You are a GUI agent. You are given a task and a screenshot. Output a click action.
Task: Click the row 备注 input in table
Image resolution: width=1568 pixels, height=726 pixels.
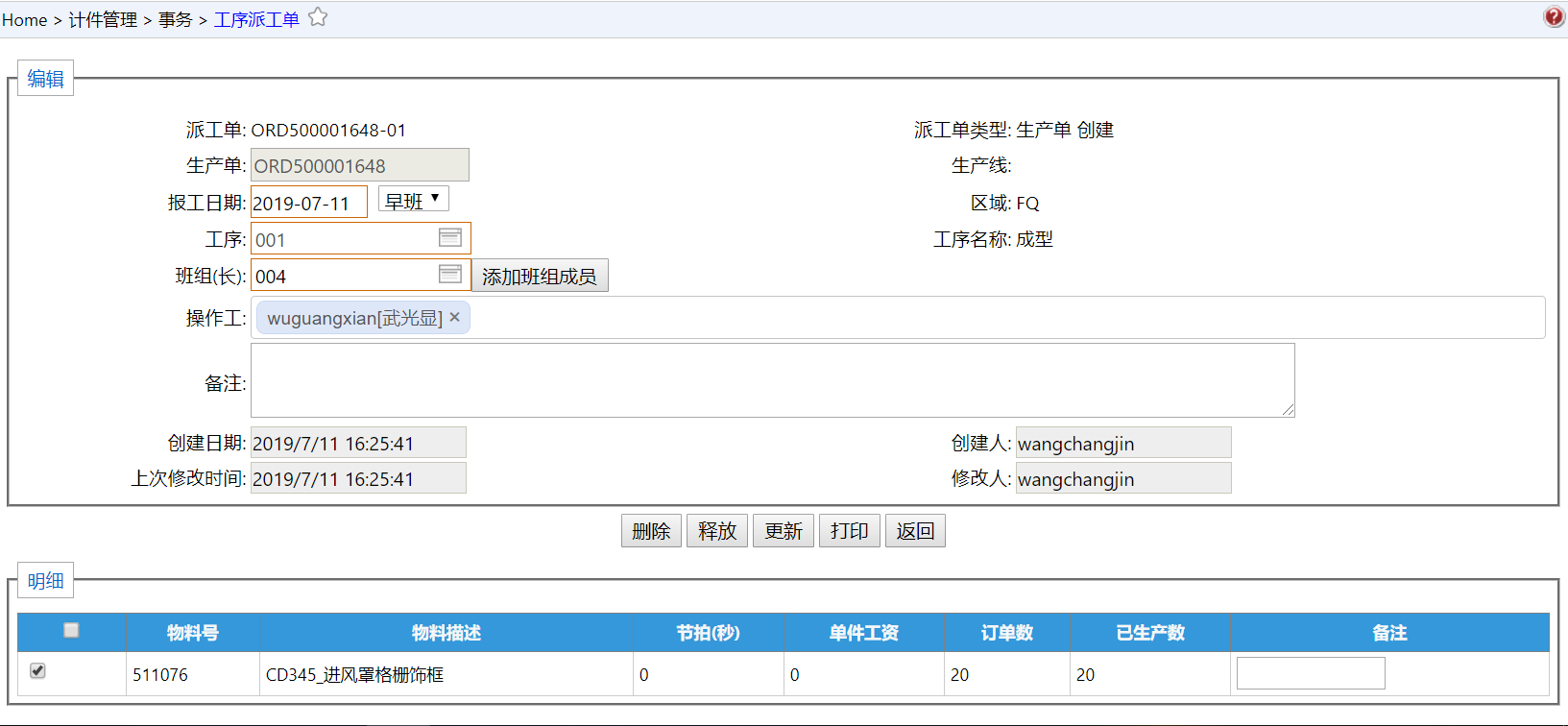pos(1311,673)
